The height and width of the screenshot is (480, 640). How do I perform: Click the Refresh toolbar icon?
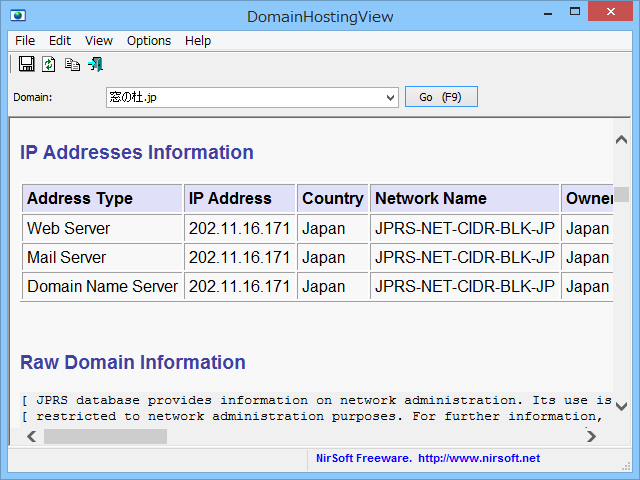(x=49, y=64)
